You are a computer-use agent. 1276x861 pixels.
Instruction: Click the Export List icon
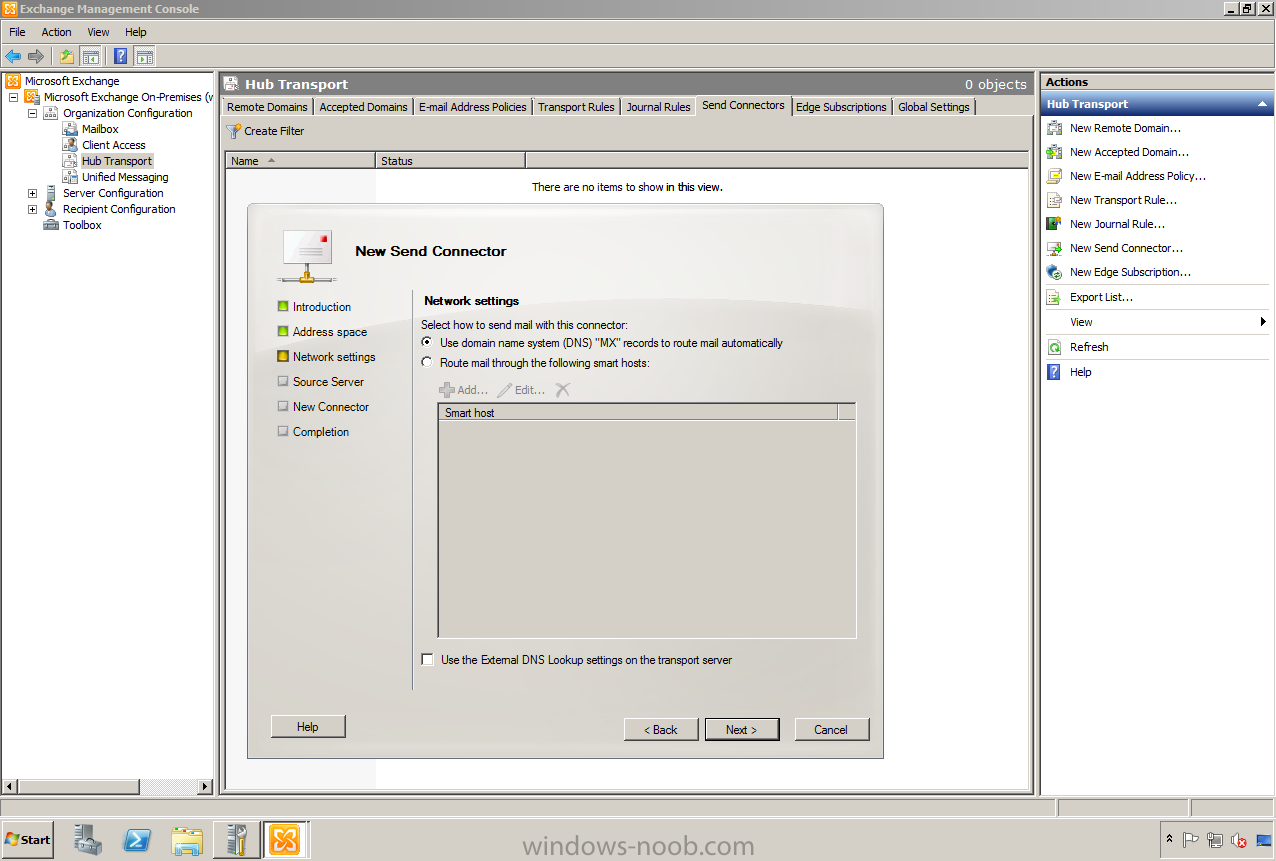click(x=1054, y=297)
